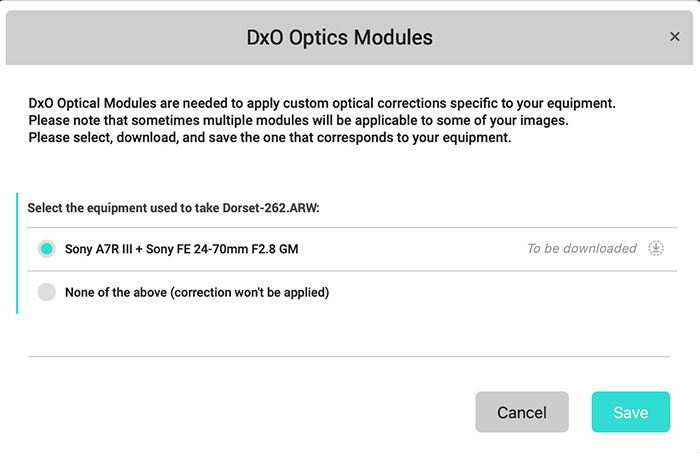Click the Dorset-262.ARW equipment prompt heading
The width and height of the screenshot is (700, 469).
[x=183, y=207]
